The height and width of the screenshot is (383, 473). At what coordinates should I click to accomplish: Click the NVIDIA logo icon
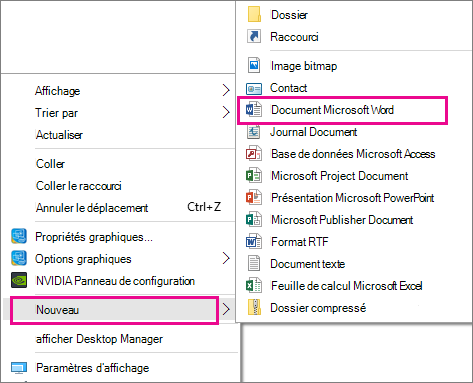pyautogui.click(x=19, y=280)
